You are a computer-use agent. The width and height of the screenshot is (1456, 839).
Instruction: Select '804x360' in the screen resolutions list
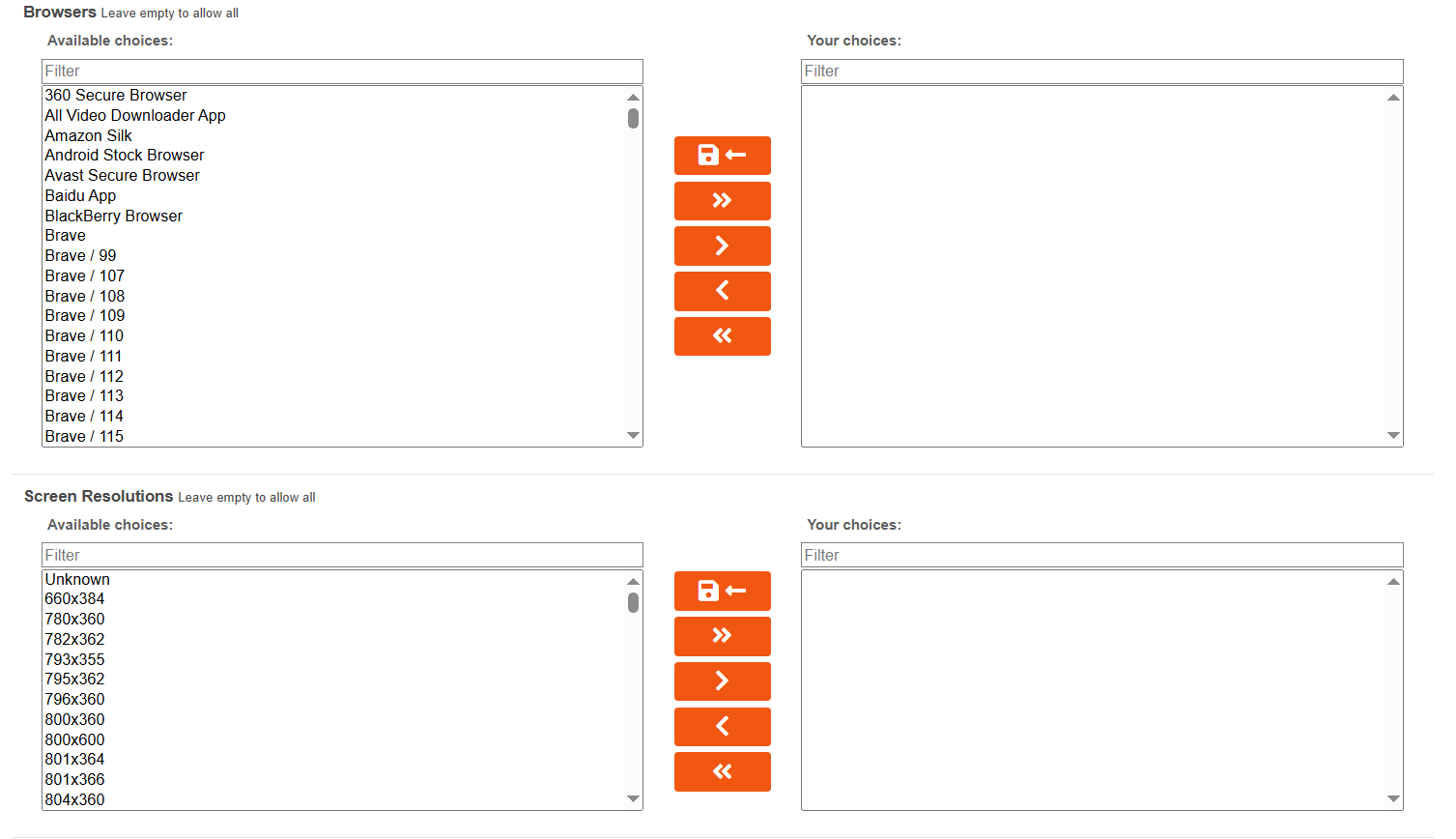[334, 800]
